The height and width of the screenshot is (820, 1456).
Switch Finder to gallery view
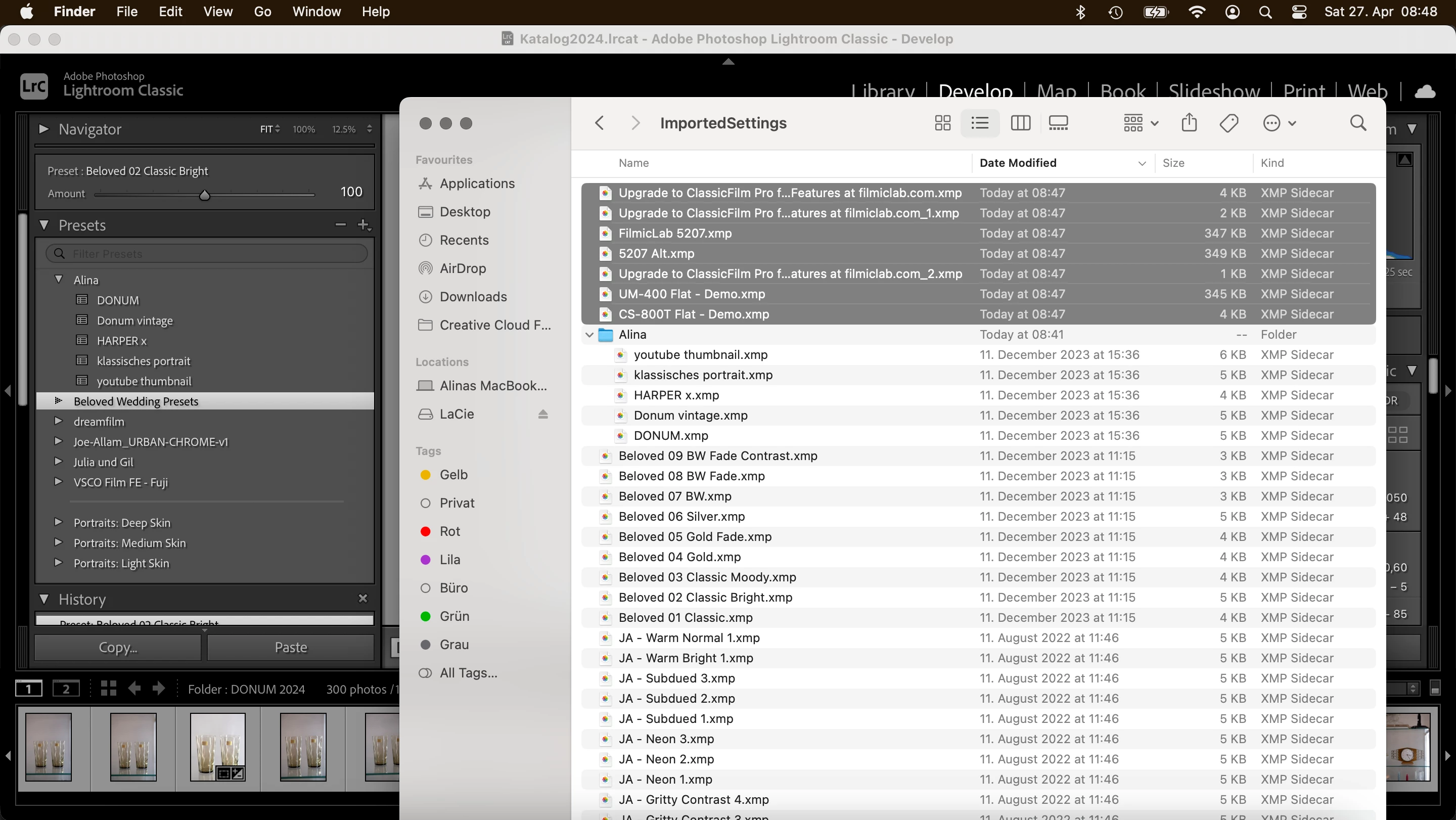tap(1058, 123)
